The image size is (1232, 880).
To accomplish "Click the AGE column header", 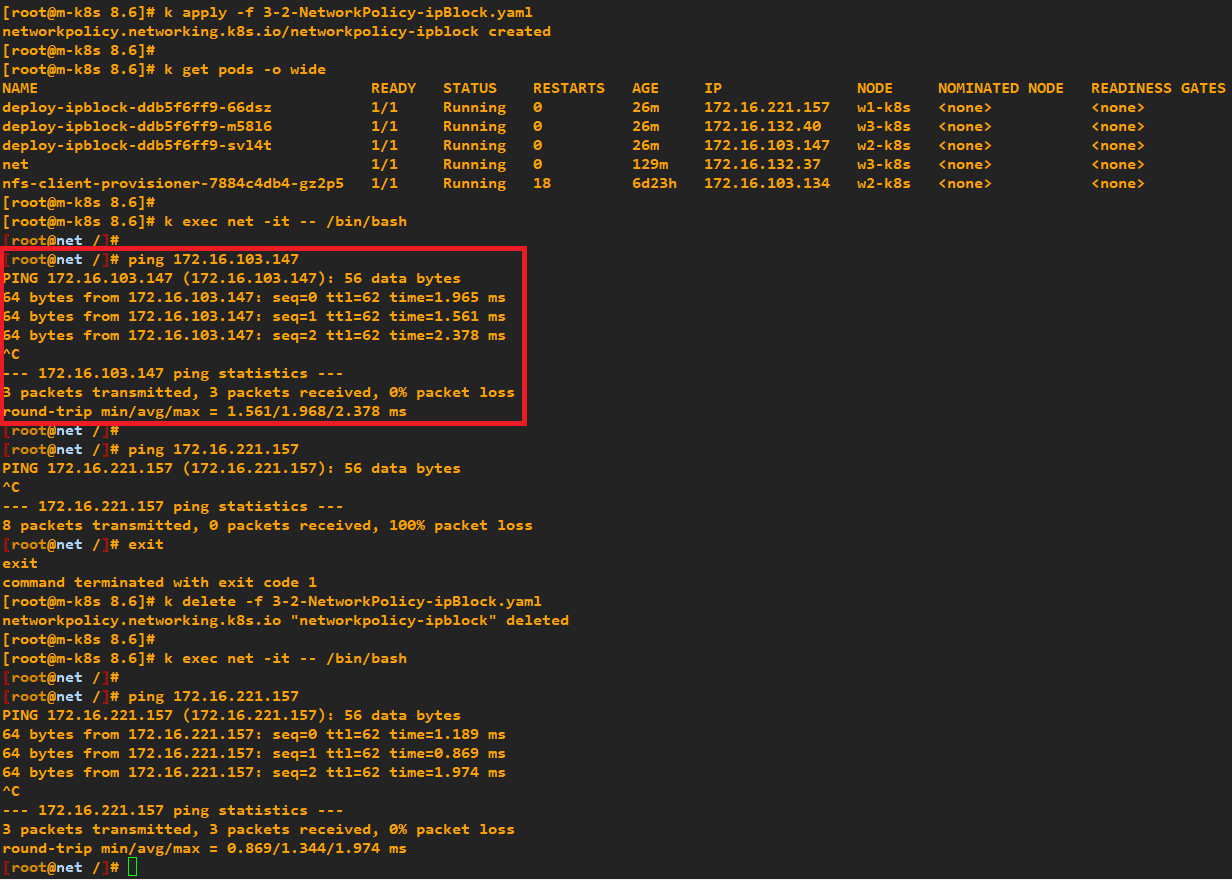I will (645, 88).
